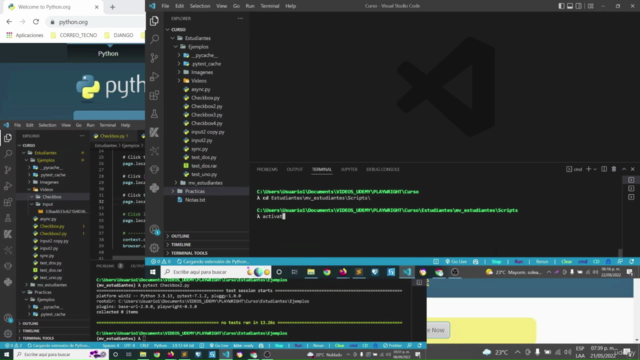Toggle secondary side bar in front VS Code title bar
The height and width of the screenshot is (360, 640).
click(x=579, y=6)
